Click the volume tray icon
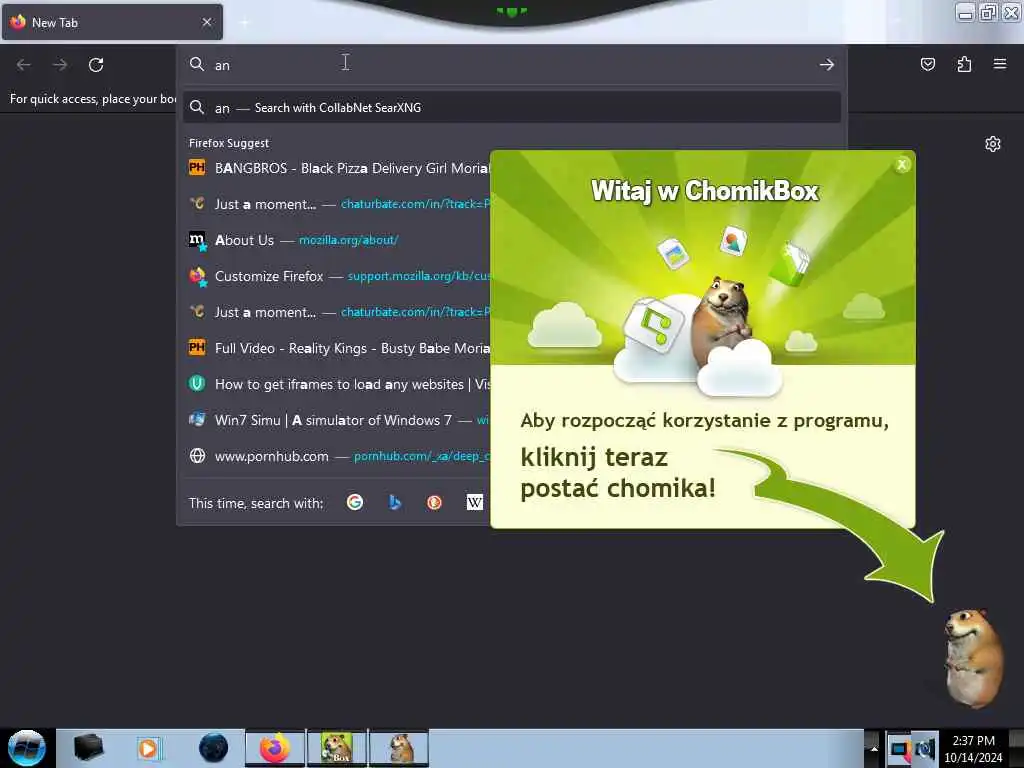 coord(925,749)
